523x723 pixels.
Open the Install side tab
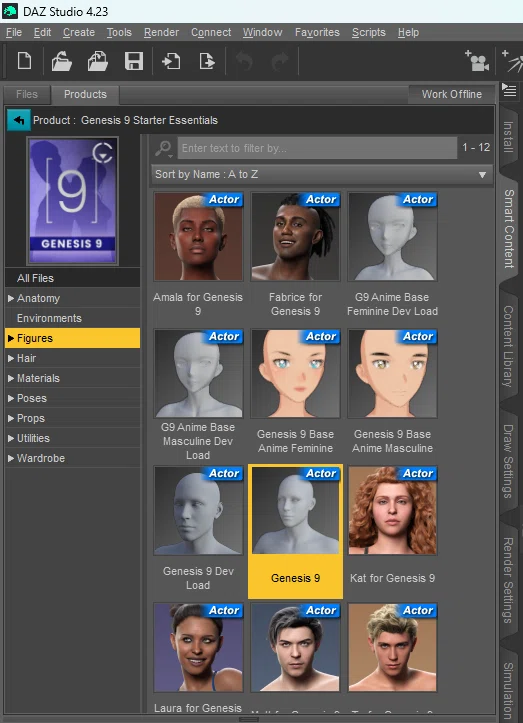pyautogui.click(x=508, y=136)
